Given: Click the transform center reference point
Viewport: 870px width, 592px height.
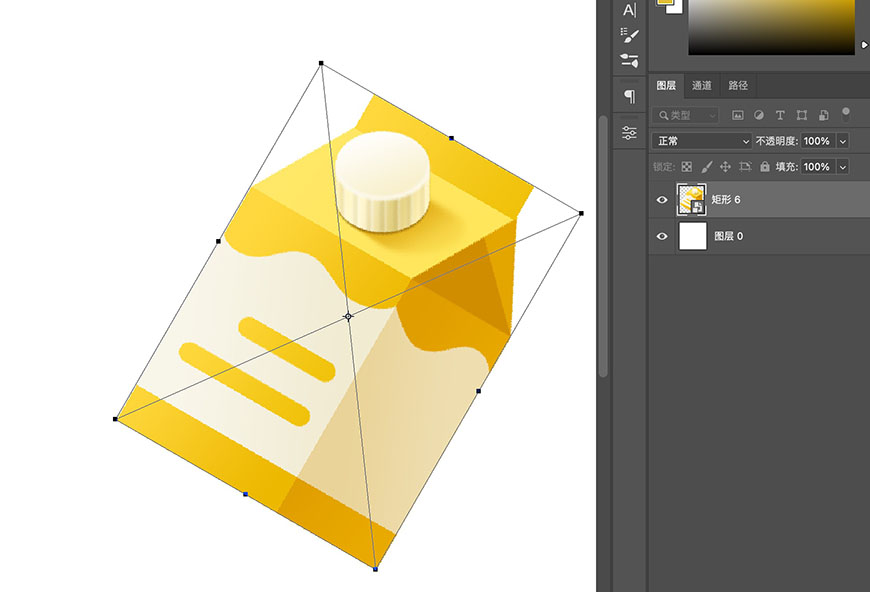Looking at the screenshot, I should coord(348,316).
